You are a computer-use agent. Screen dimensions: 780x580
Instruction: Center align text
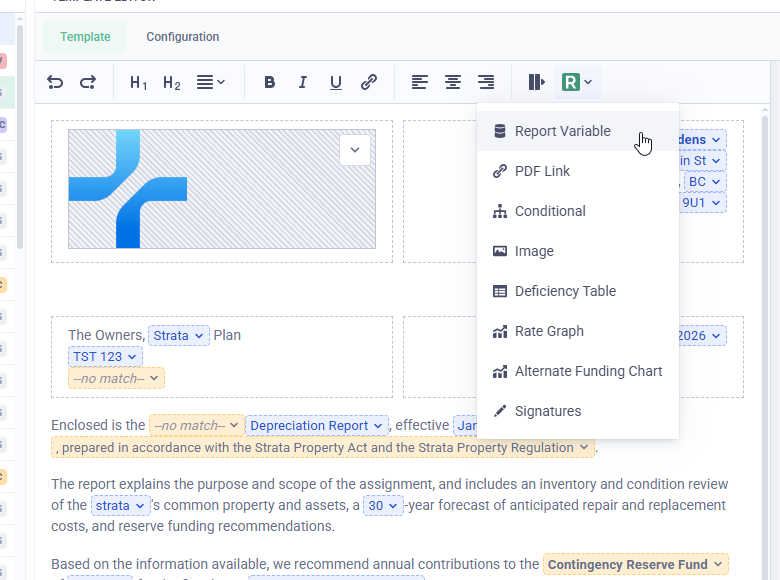[453, 82]
